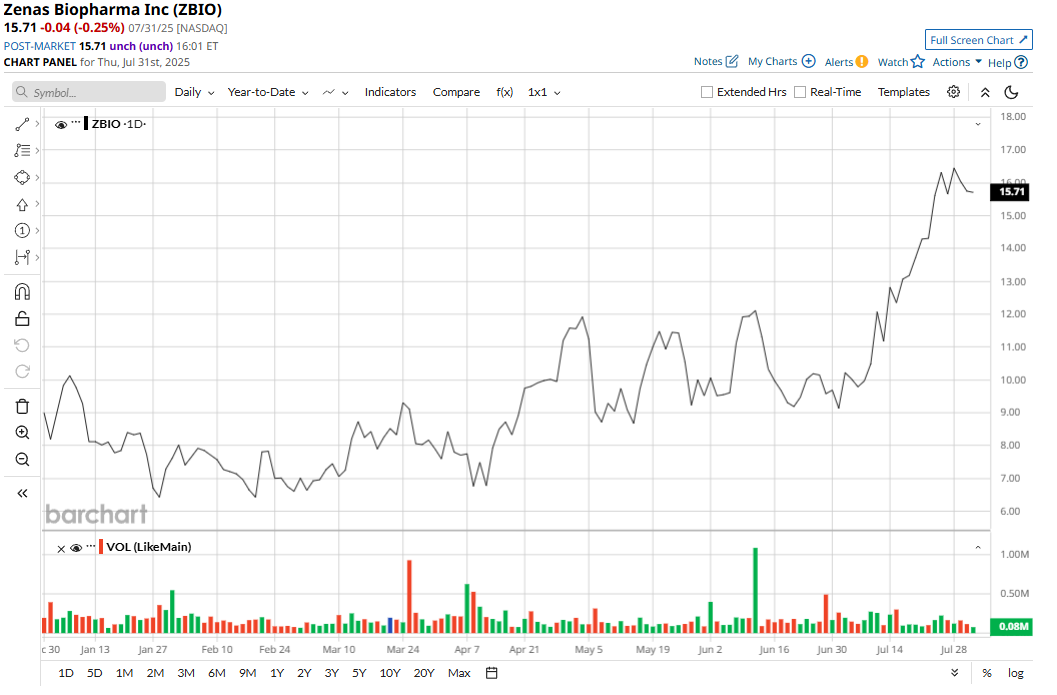Screen dimensions: 1057x695
Task: Collapse the left drawing toolbar
Action: click(22, 493)
